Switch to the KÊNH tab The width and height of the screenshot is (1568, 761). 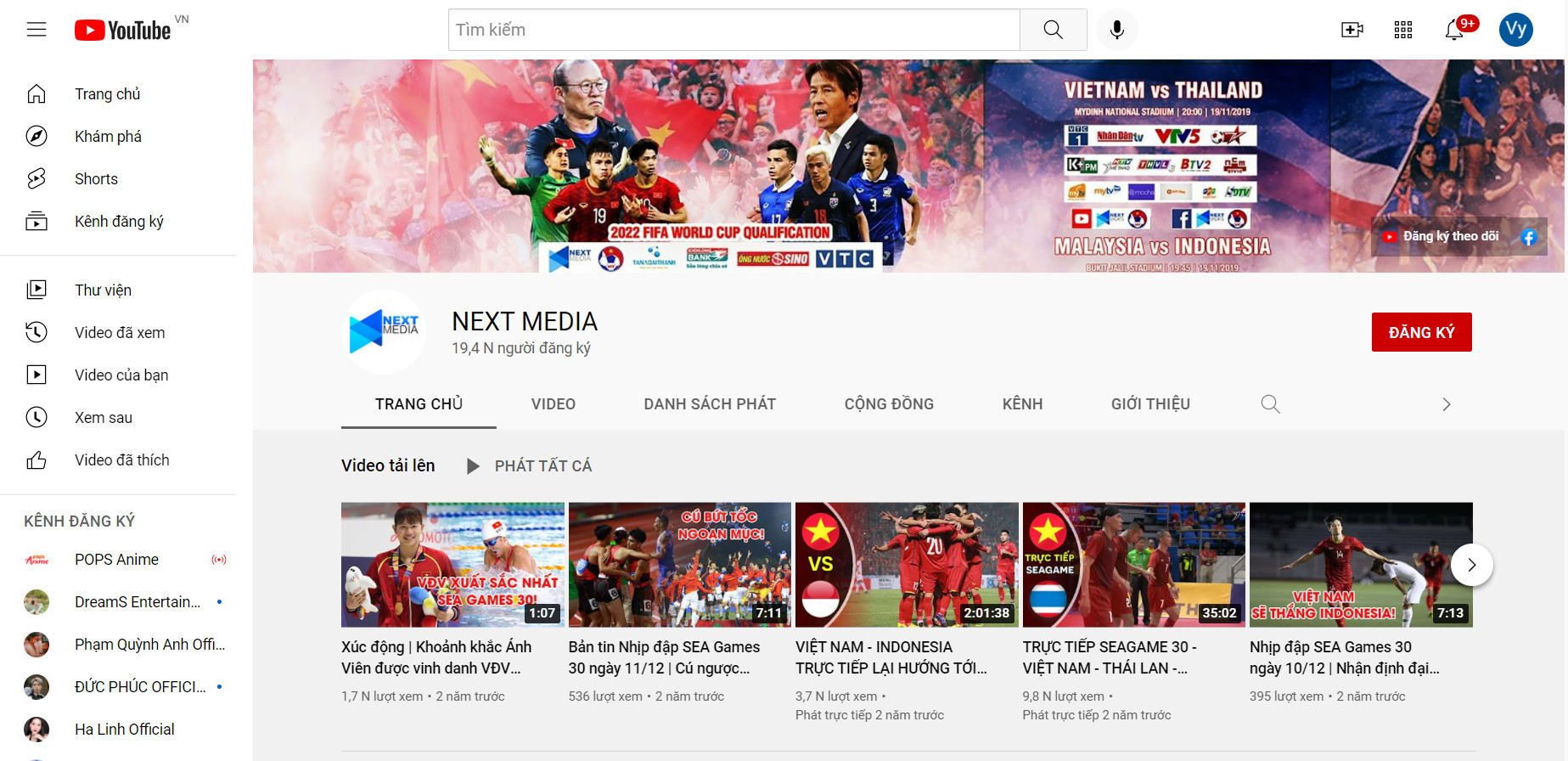pos(1022,404)
